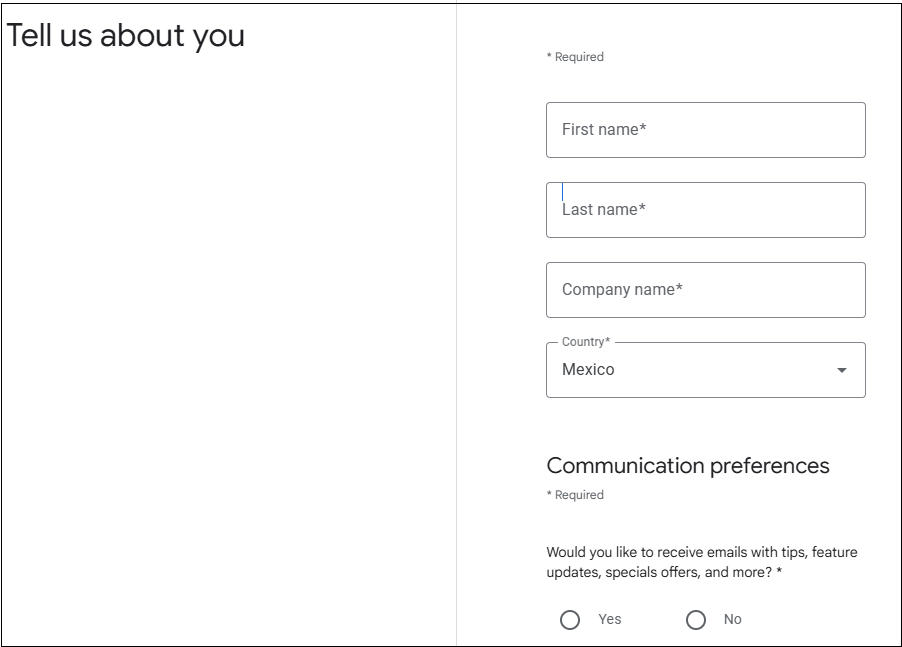Image resolution: width=902 pixels, height=647 pixels.
Task: Click the "Company name*" placeholder text
Action: point(622,290)
